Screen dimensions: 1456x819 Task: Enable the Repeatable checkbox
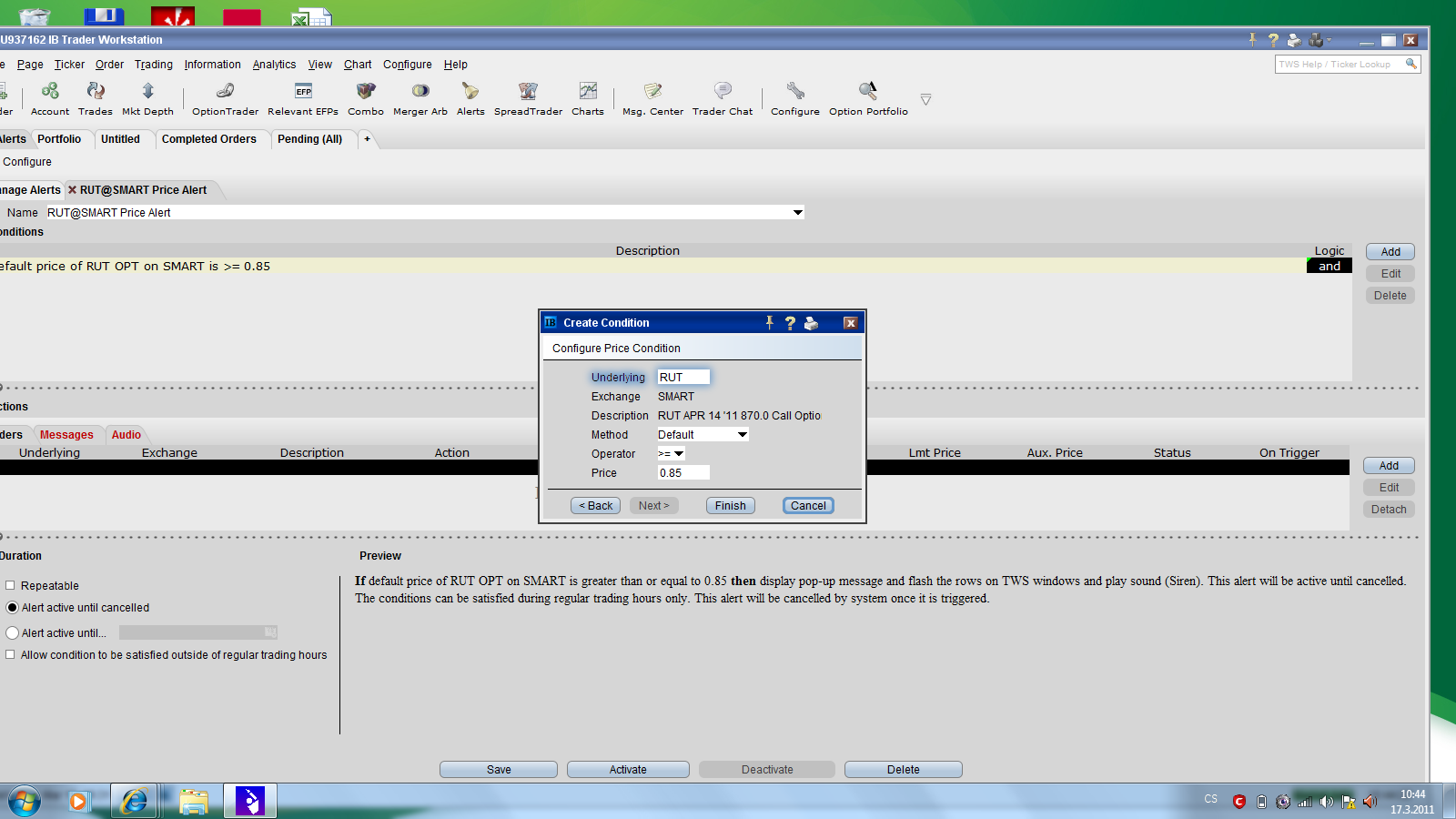point(11,585)
